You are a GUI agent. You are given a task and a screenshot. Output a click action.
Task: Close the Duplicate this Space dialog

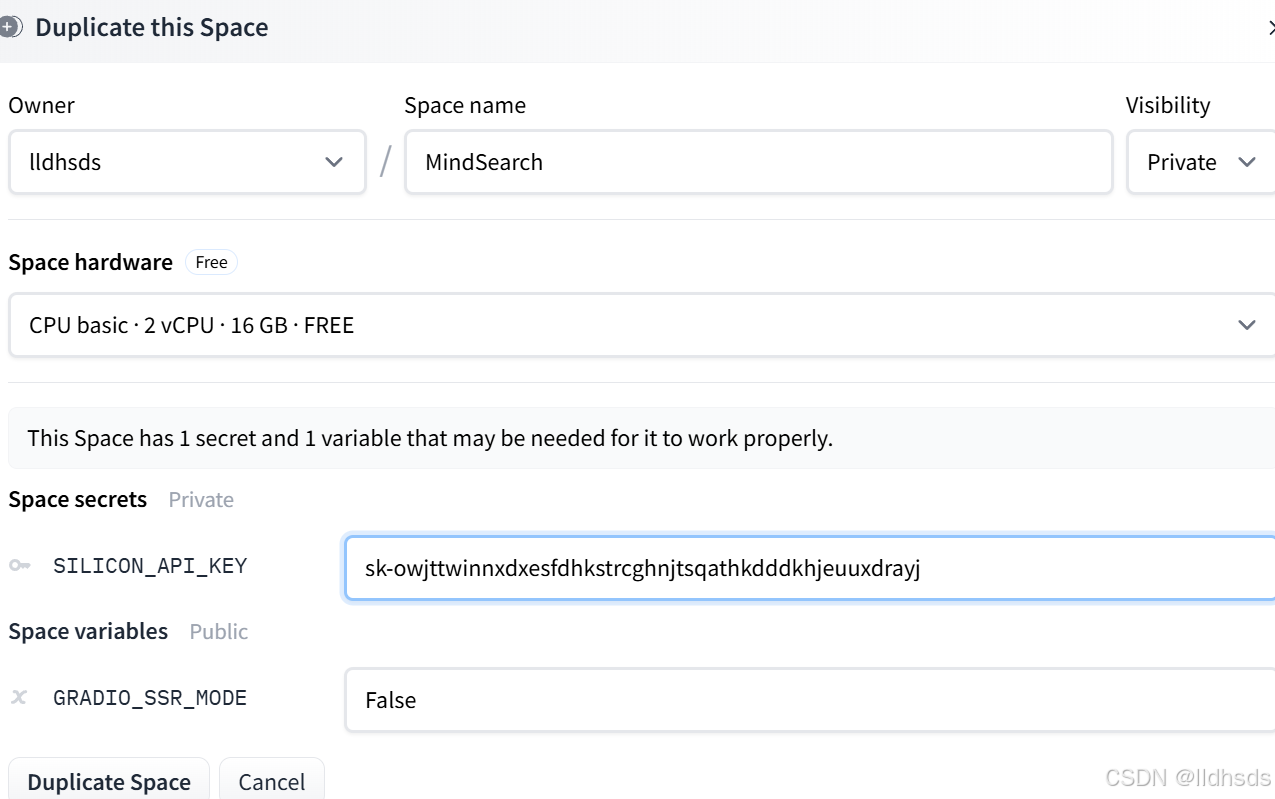(x=1270, y=29)
